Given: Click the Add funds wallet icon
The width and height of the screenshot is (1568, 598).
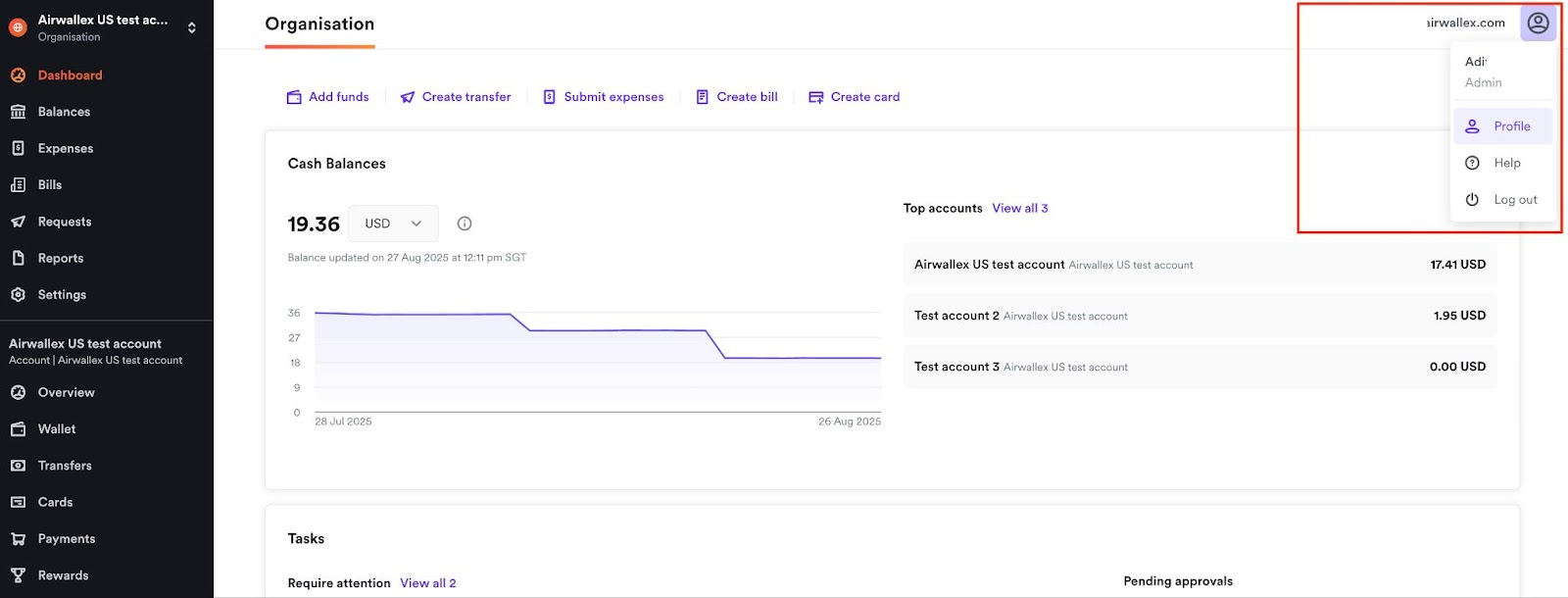Looking at the screenshot, I should click(294, 97).
